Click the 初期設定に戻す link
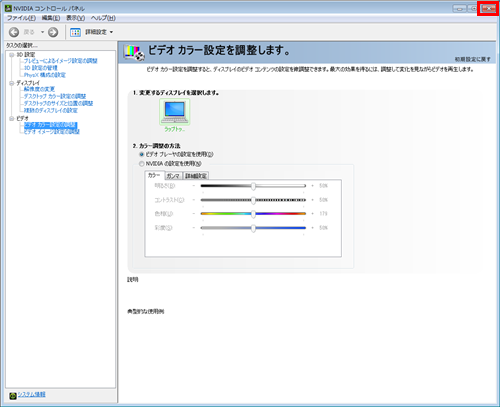 coord(473,59)
